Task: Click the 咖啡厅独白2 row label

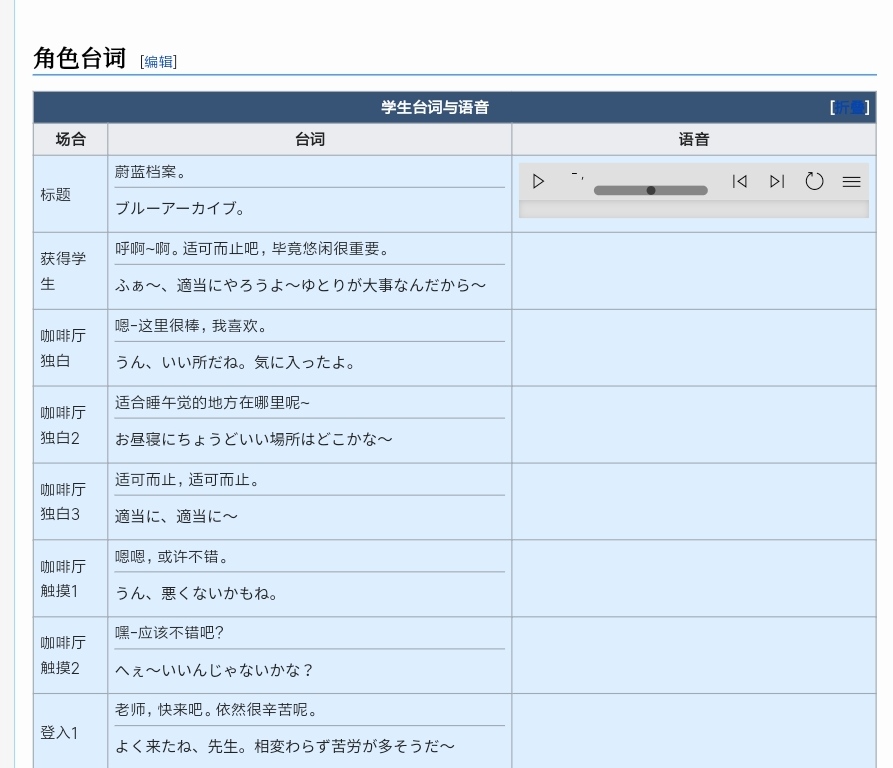Action: point(63,425)
